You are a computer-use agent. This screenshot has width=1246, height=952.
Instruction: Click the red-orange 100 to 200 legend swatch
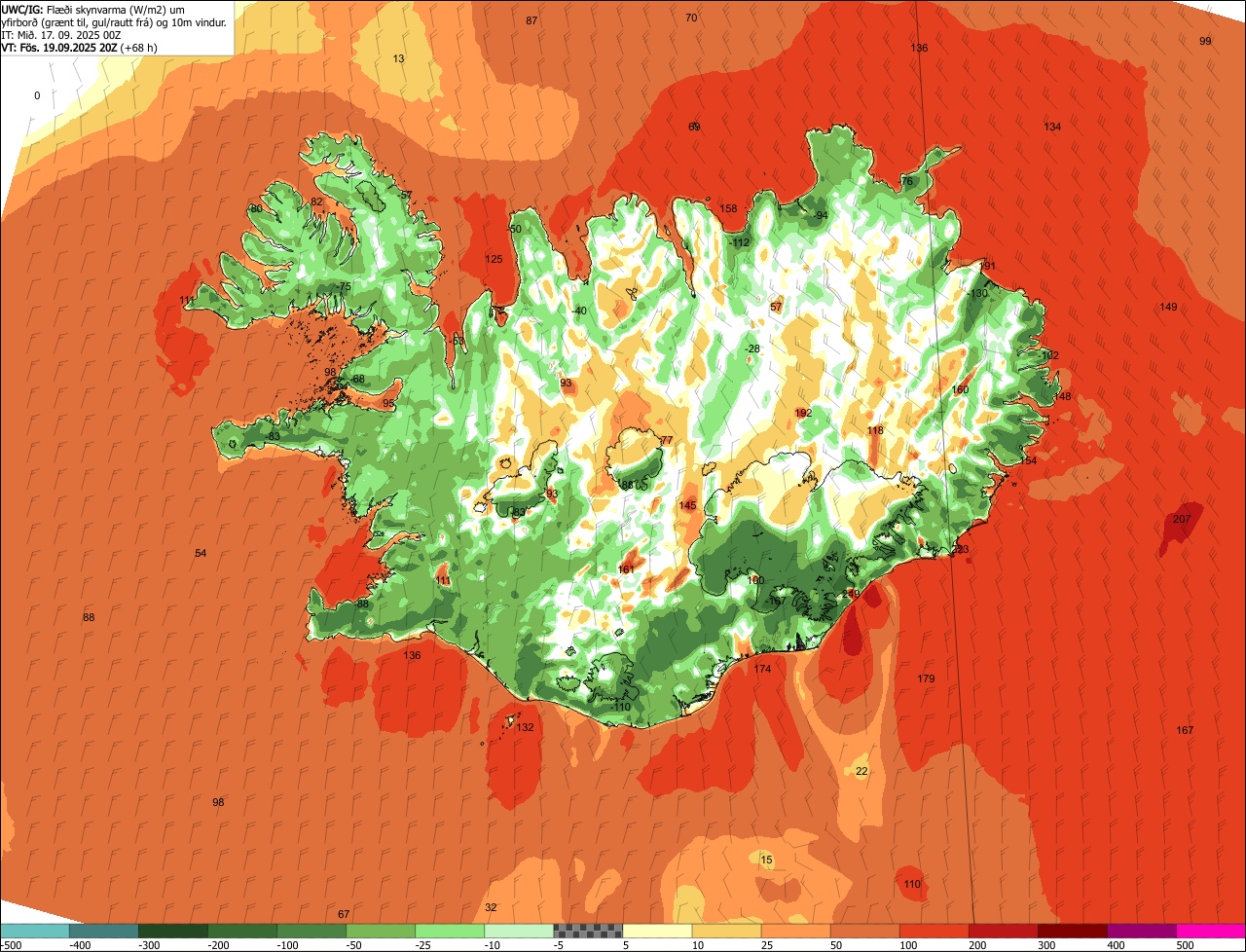(934, 931)
